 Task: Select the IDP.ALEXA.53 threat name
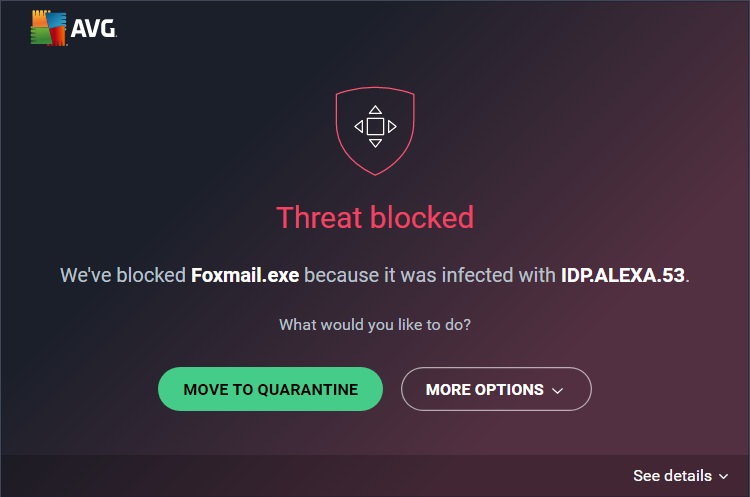tap(623, 275)
